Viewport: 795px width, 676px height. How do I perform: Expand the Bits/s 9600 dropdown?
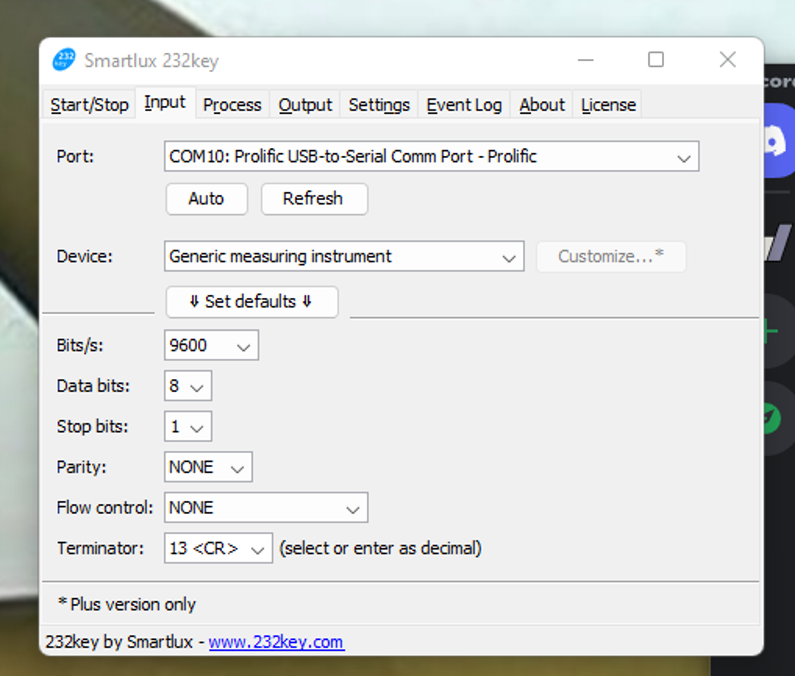(211, 345)
